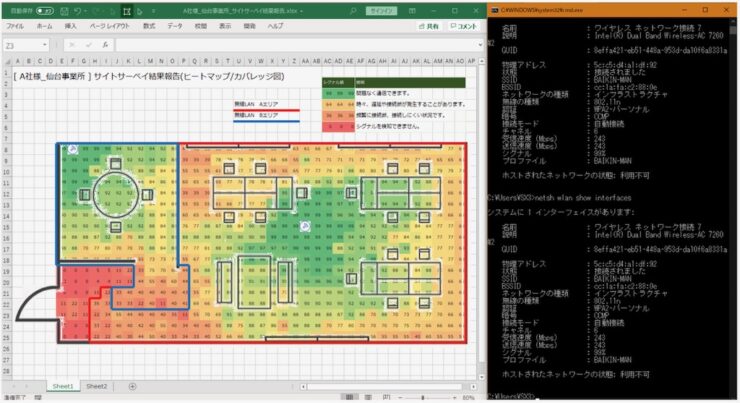Screen dimensions: 740x403
Task: Click the 共有 (Share) button
Action: tap(429, 26)
